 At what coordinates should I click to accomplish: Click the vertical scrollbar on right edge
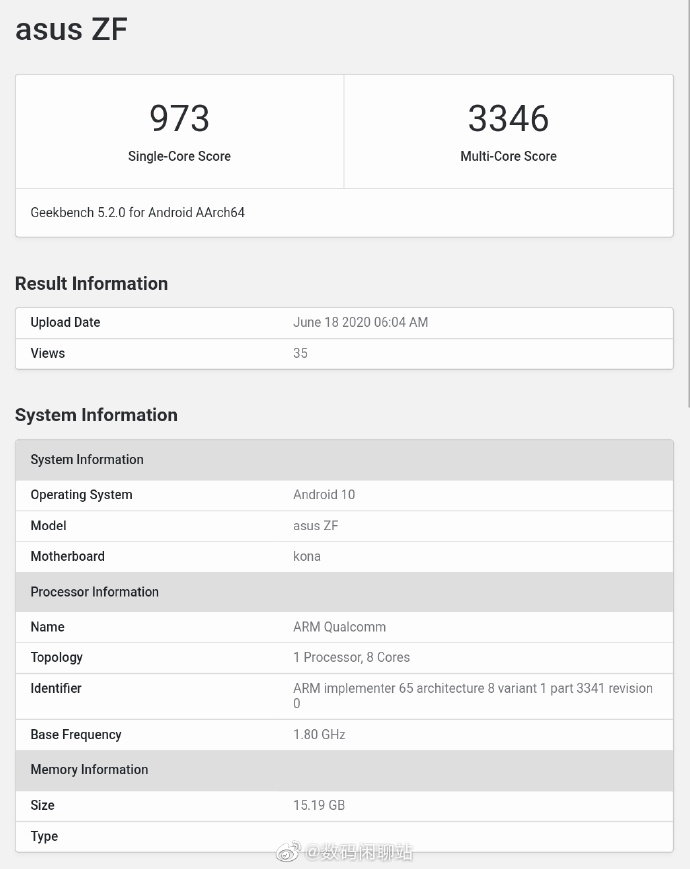point(687,200)
